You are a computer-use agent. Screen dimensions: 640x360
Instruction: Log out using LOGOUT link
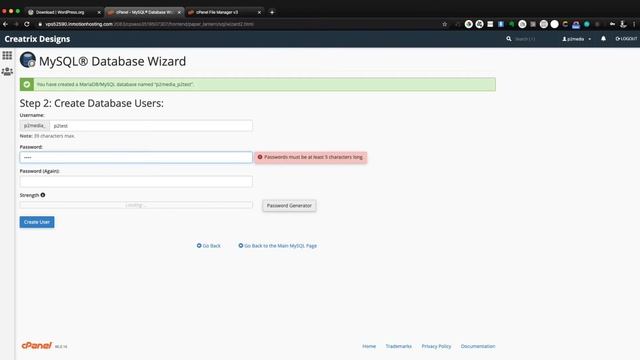pos(626,39)
